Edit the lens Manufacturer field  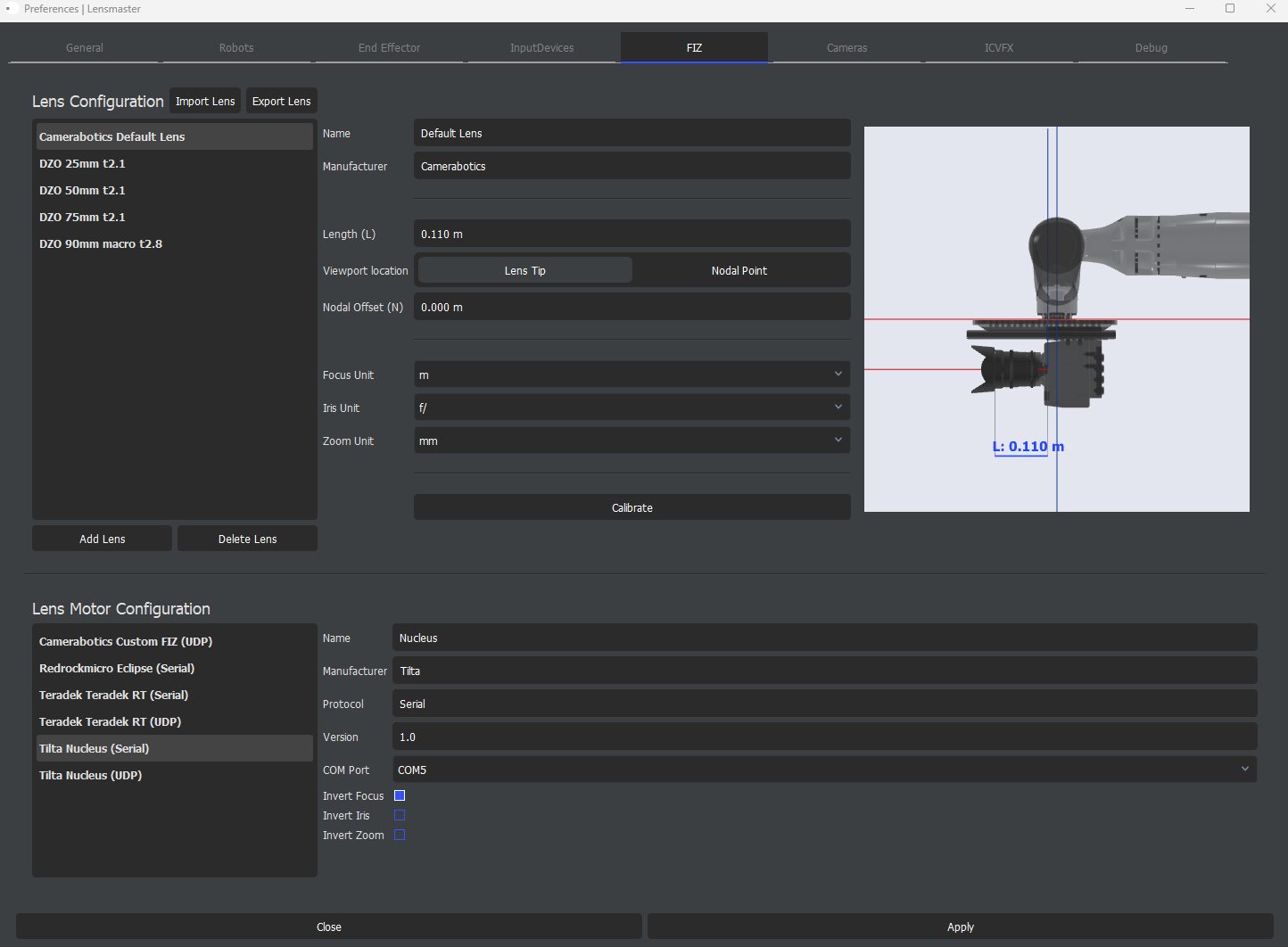click(x=632, y=166)
